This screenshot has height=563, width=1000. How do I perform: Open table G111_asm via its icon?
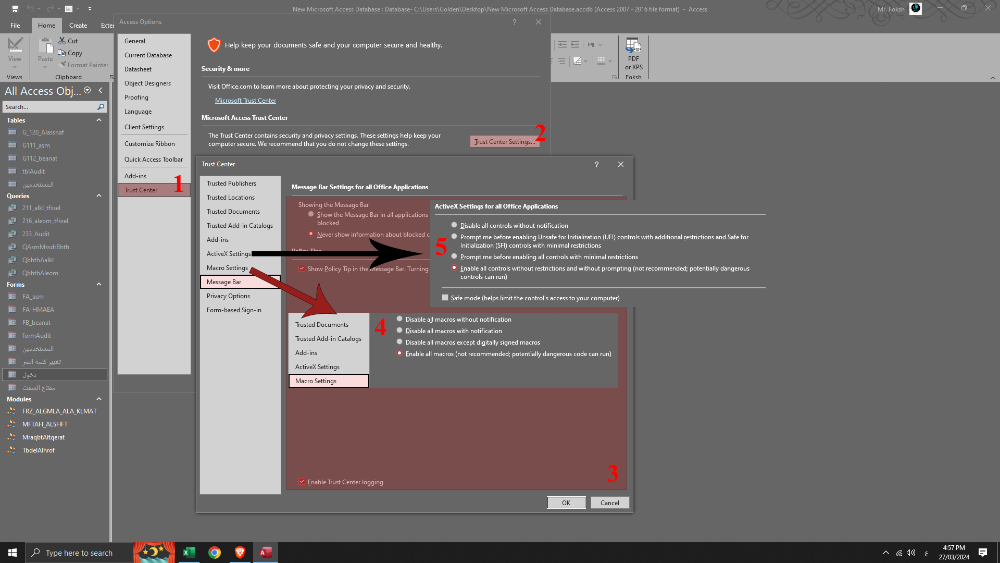click(x=11, y=145)
